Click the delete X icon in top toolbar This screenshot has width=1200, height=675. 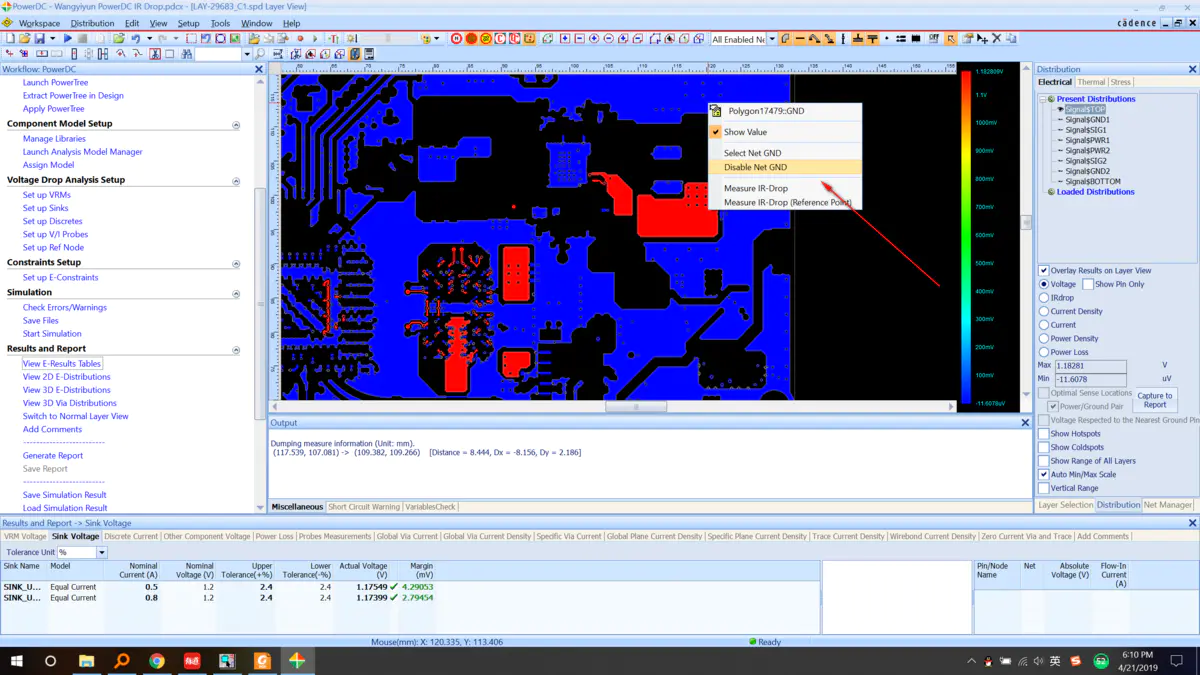tap(996, 39)
